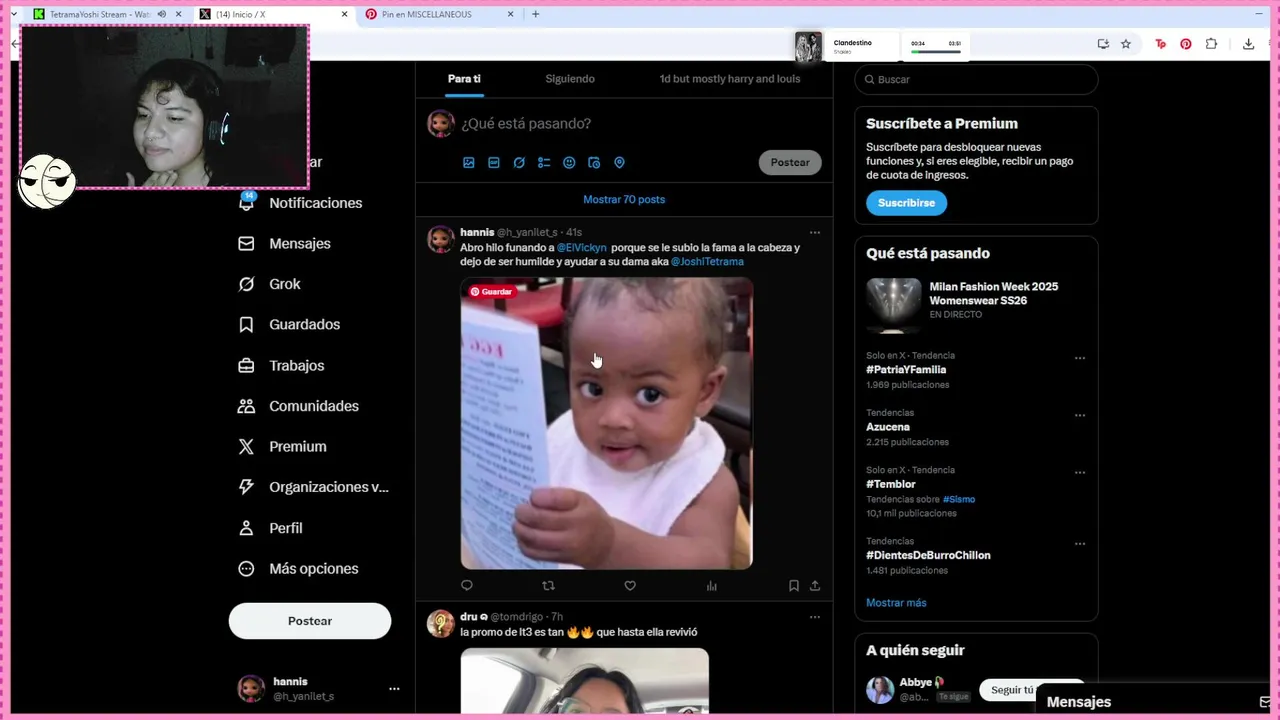The image size is (1280, 720).
Task: Open options for #PatriaYFamilia trend
Action: click(1080, 358)
